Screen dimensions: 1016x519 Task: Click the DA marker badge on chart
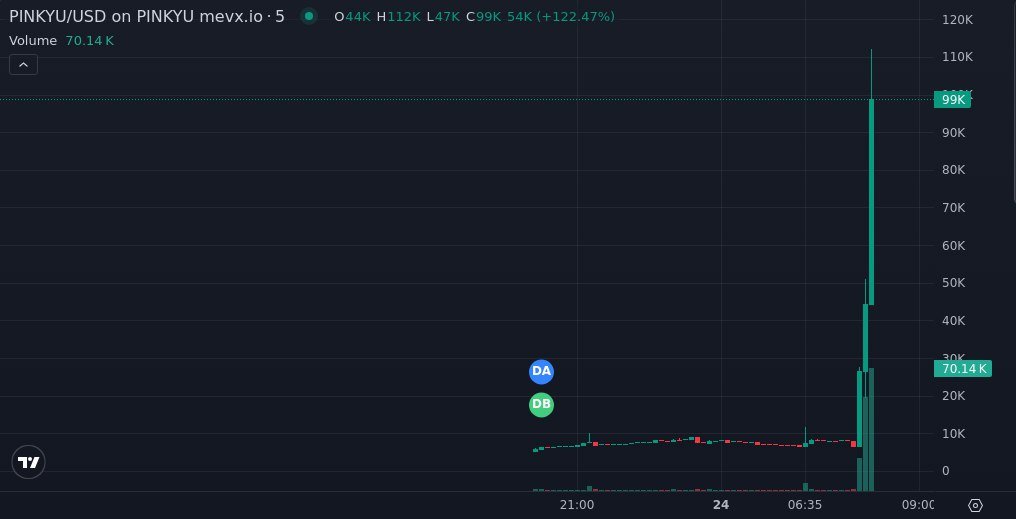[x=541, y=372]
